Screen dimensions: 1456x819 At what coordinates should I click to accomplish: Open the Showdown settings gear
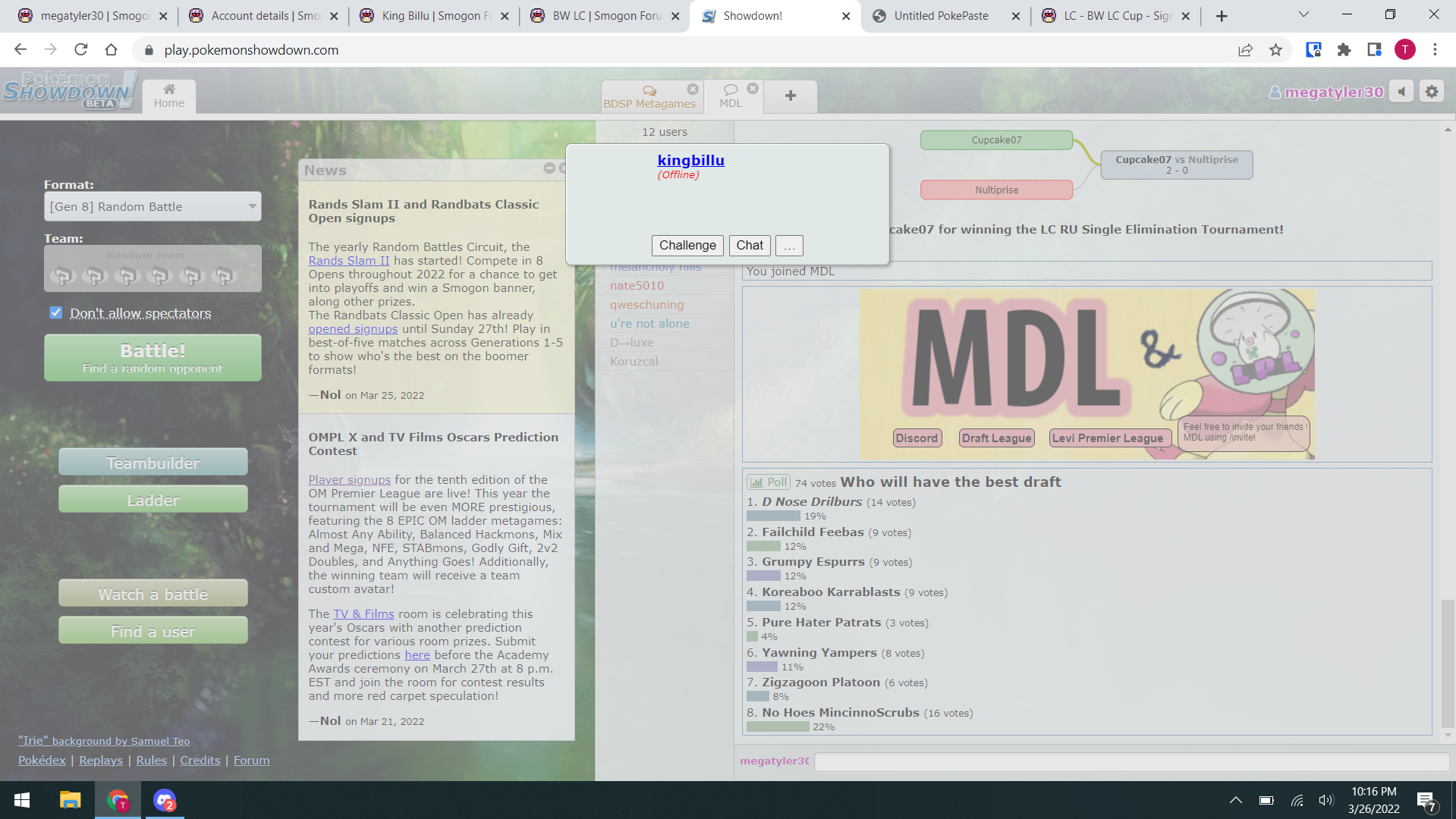pos(1431,92)
